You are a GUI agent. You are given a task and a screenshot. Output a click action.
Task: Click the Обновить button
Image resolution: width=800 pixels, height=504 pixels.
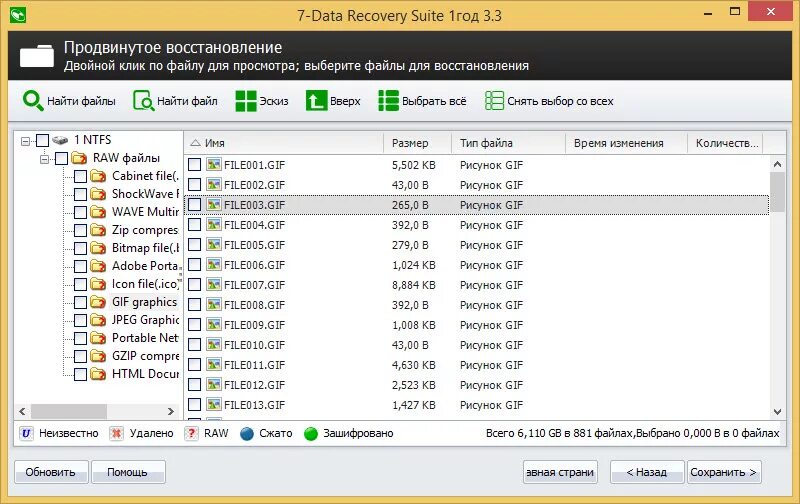coord(51,472)
